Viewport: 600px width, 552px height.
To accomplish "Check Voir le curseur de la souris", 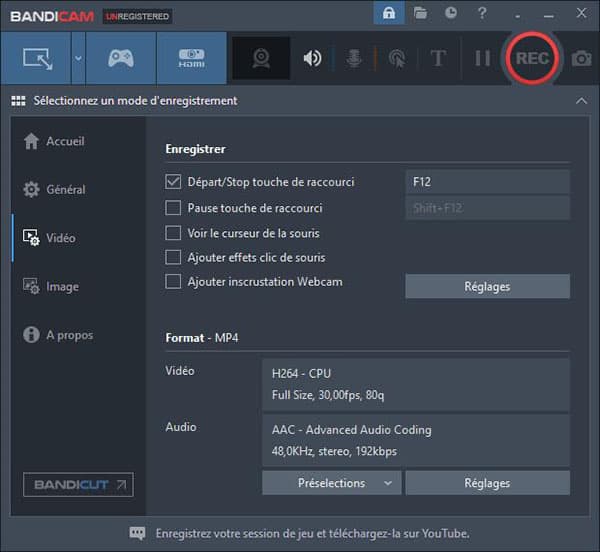I will point(173,233).
